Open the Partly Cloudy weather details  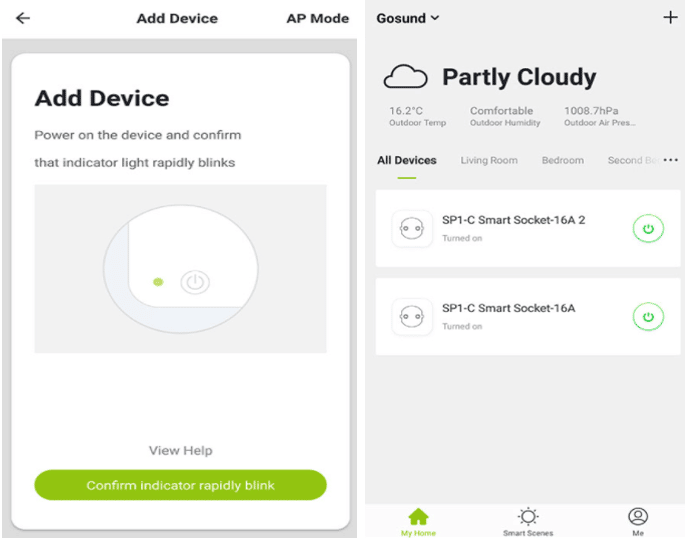coord(519,77)
